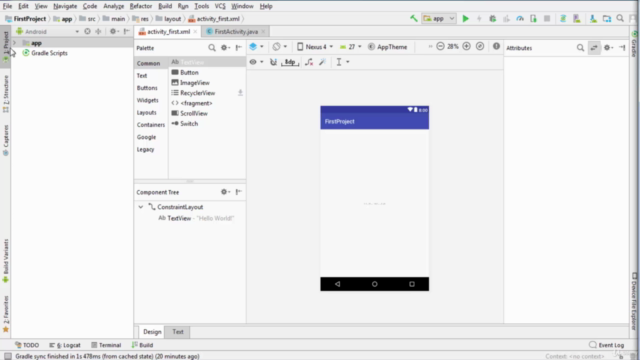Viewport: 640px width, 360px height.
Task: Hide the Component Tree panel icon
Action: pos(239,192)
